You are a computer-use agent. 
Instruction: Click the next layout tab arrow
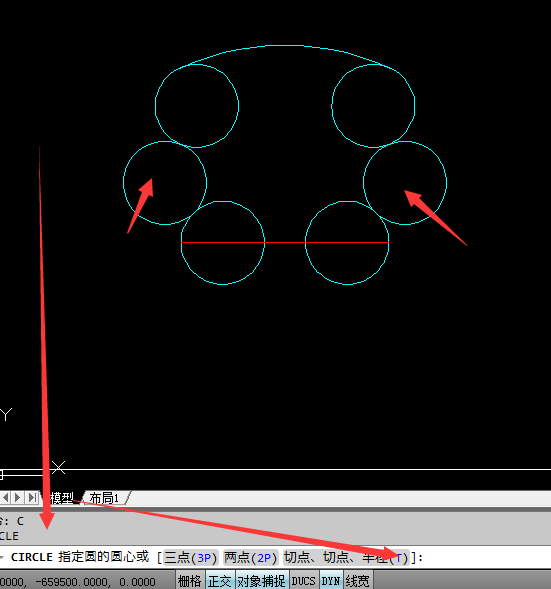click(17, 498)
